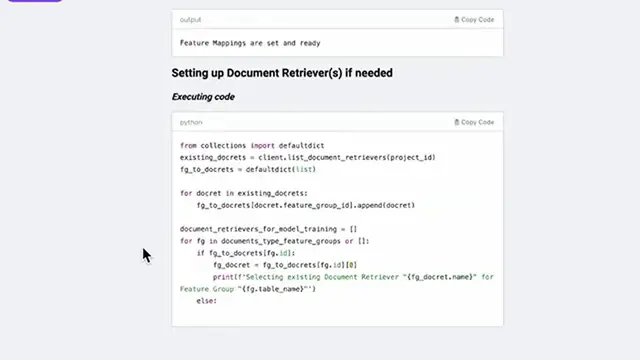Click line 'fg_to_docrets = defaultdict(list)'
This screenshot has width=640, height=360.
(x=248, y=169)
